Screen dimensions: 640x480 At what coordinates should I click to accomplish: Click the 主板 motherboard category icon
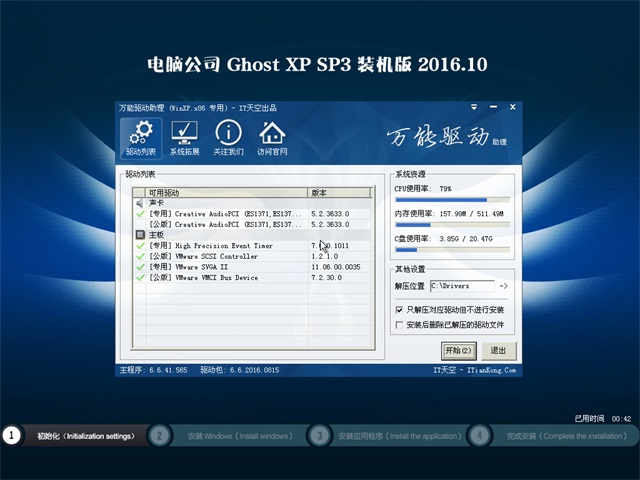140,235
